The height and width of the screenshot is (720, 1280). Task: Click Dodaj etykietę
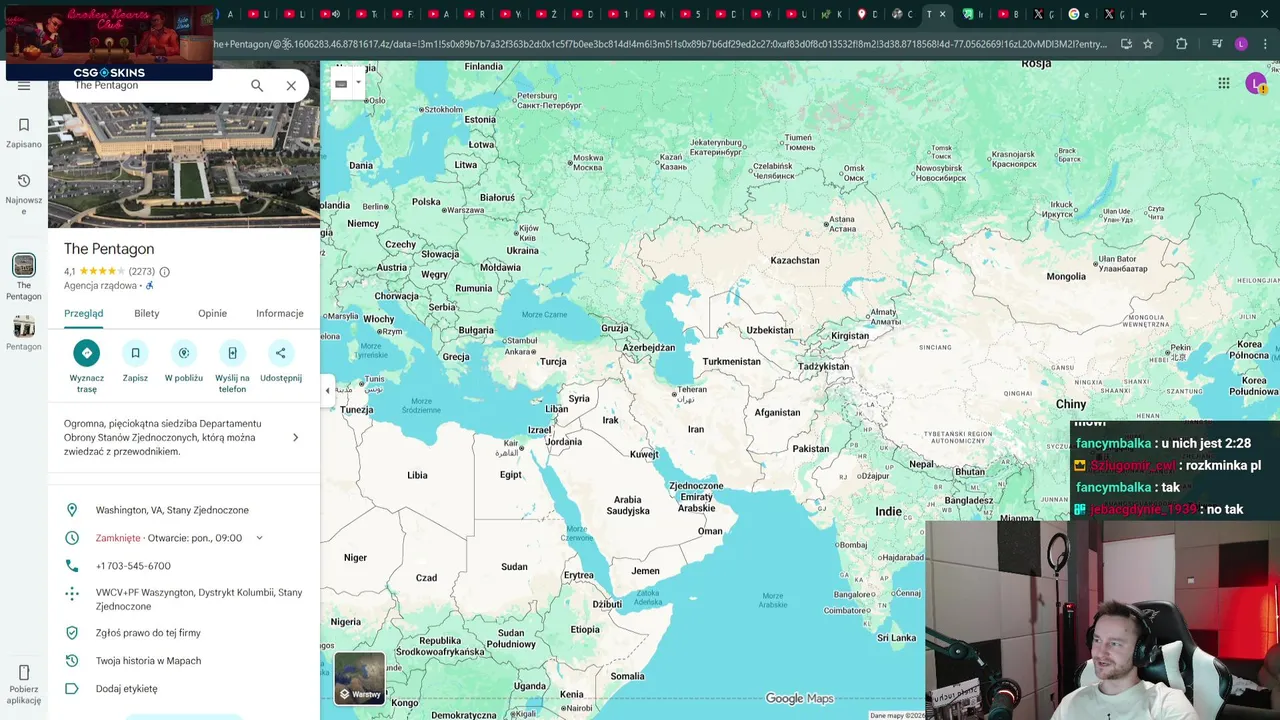tap(126, 689)
